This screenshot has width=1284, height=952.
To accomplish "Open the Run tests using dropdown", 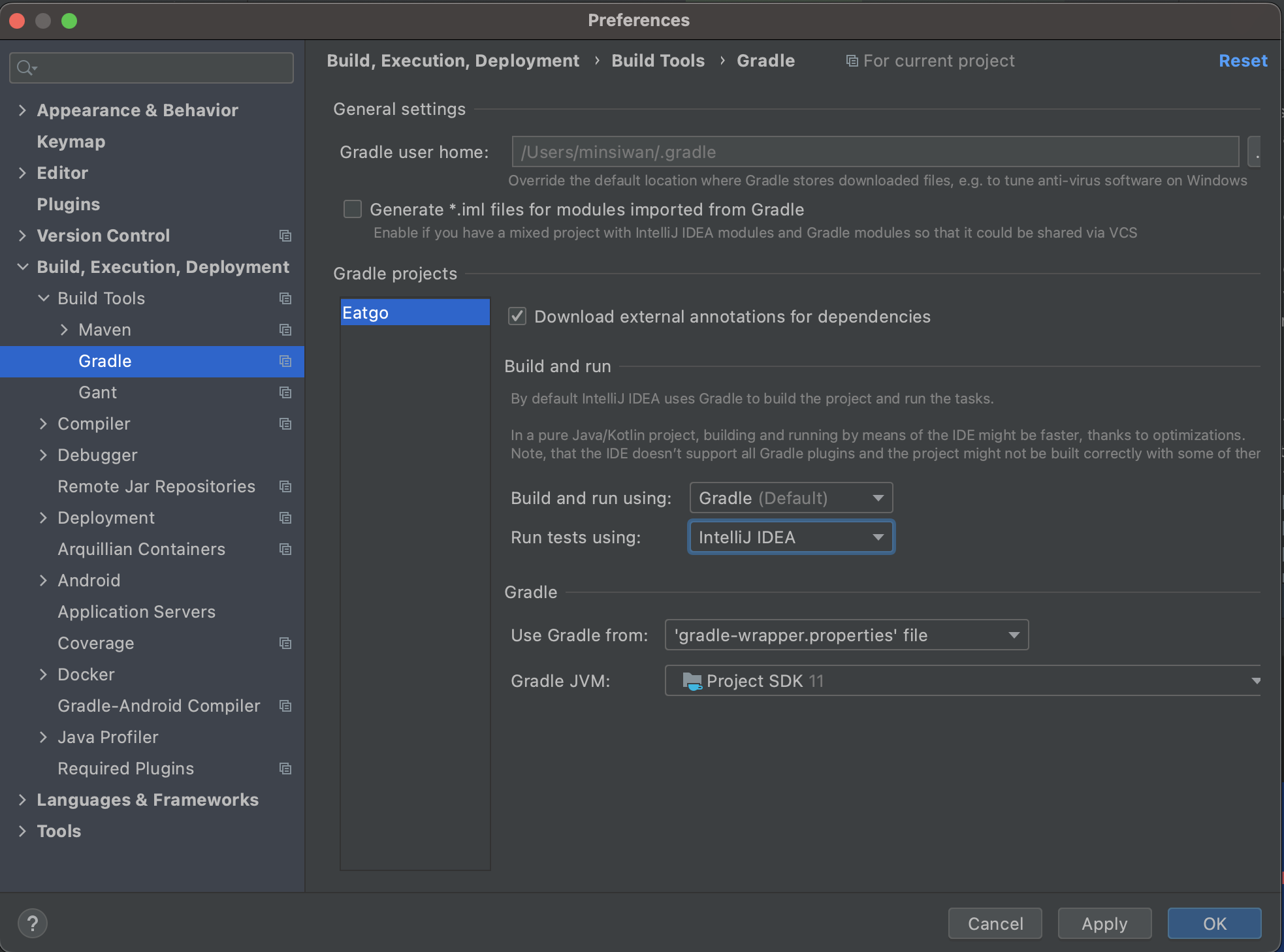I will [791, 537].
